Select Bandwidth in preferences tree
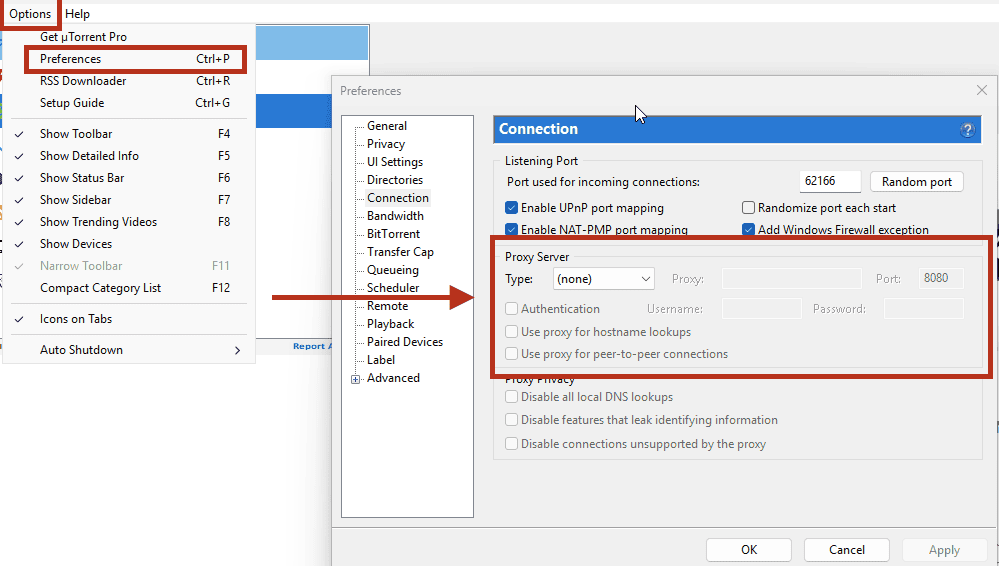Screen dimensions: 999x566 395,215
